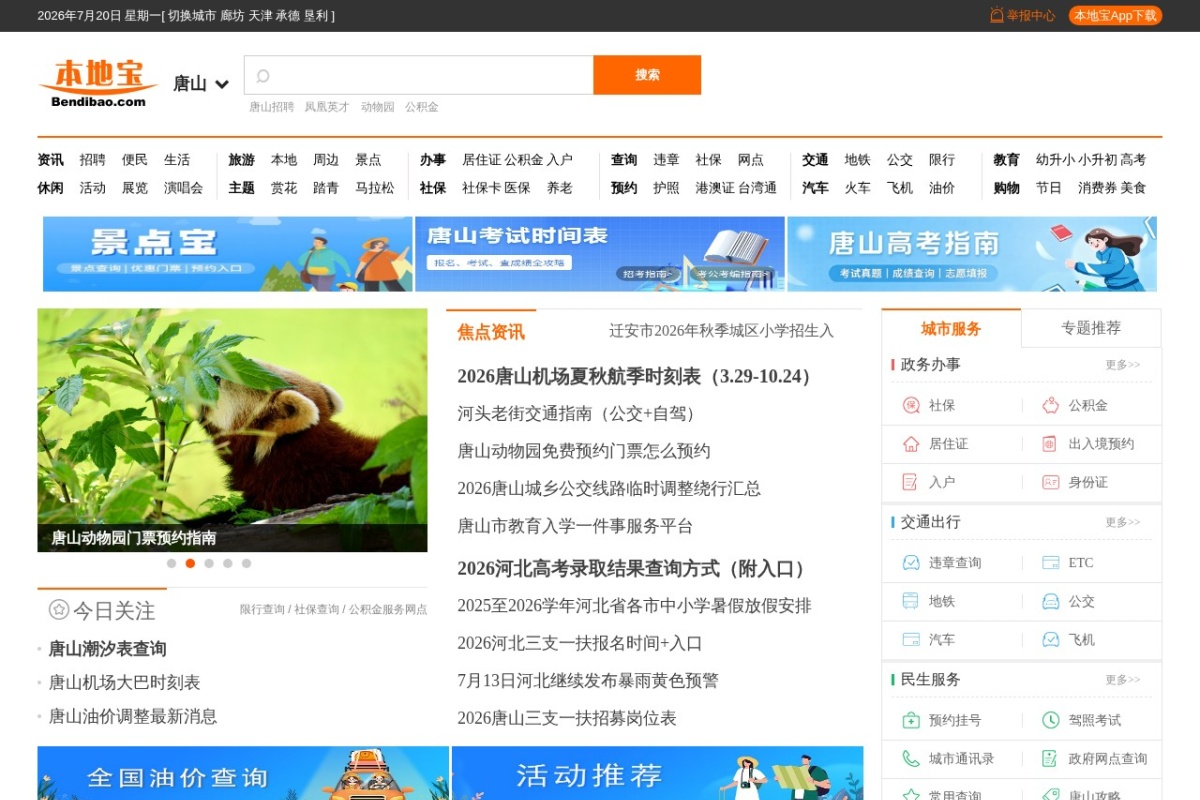The height and width of the screenshot is (800, 1200).
Task: Switch city to 天津
Action: tap(260, 15)
